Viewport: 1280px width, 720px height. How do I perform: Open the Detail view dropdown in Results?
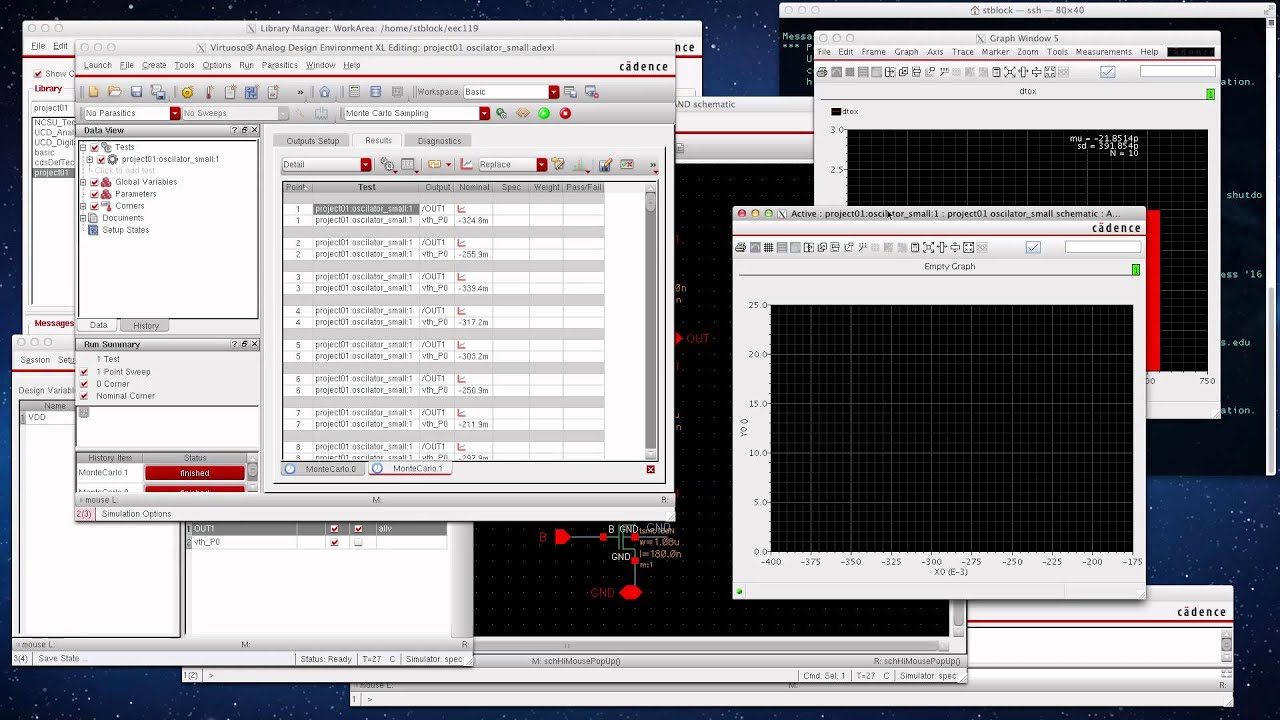point(366,164)
